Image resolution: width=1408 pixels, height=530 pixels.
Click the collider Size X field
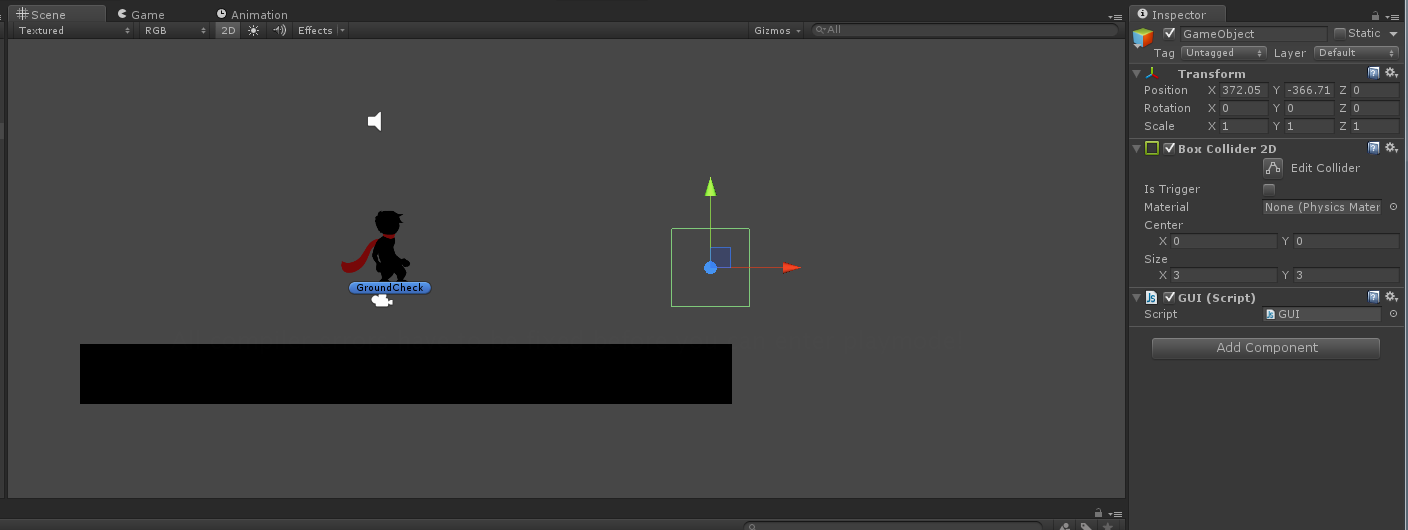click(x=1224, y=275)
